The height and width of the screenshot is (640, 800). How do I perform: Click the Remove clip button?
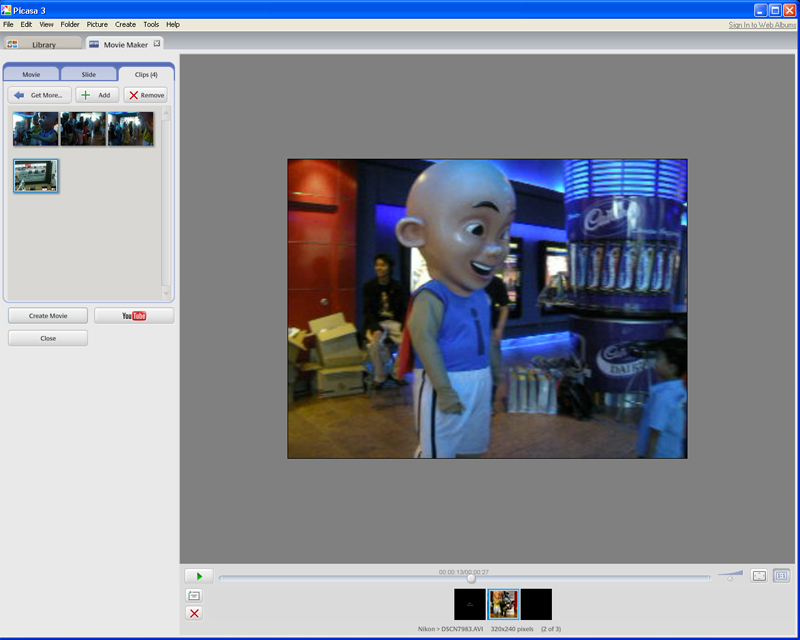[x=145, y=95]
